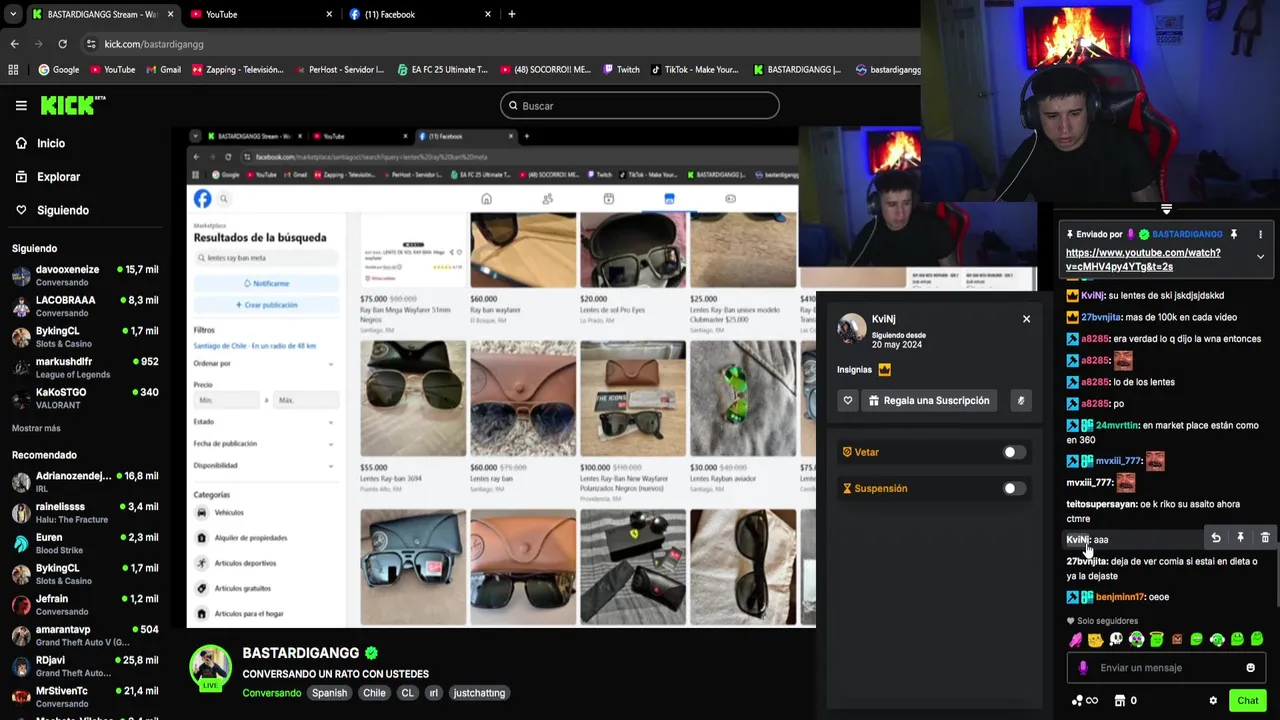The image size is (1280, 720).
Task: Delete KviNj's aaa chat message
Action: (1265, 538)
